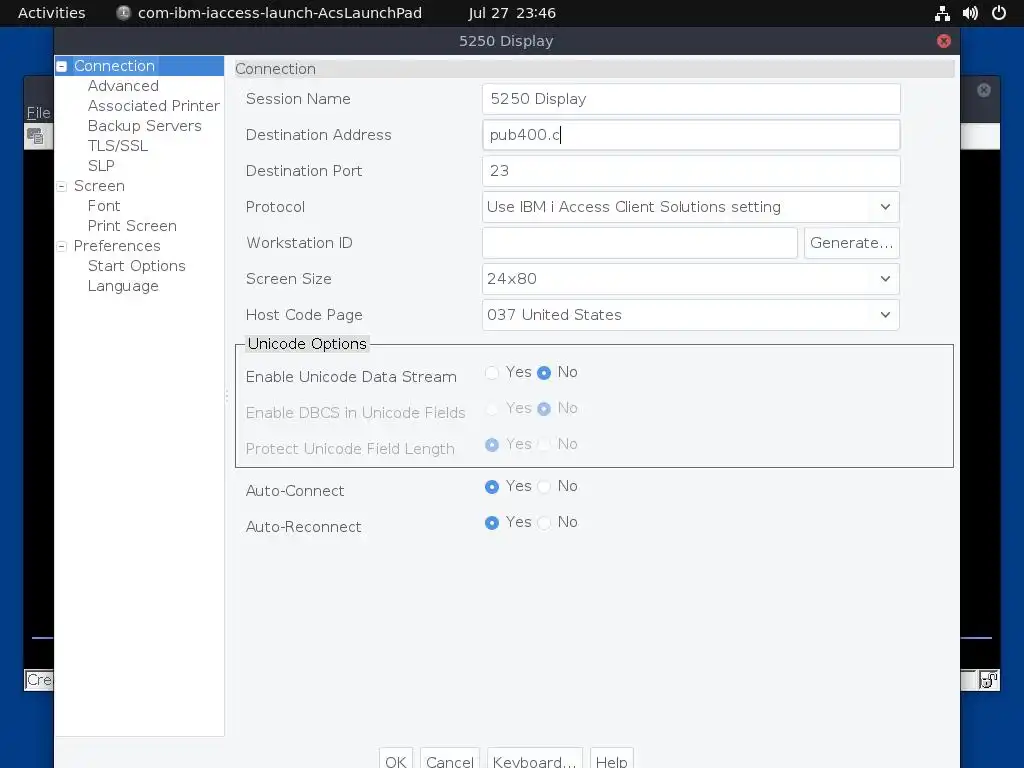This screenshot has height=768, width=1024.
Task: Select No for Auto-Reconnect
Action: [x=543, y=522]
